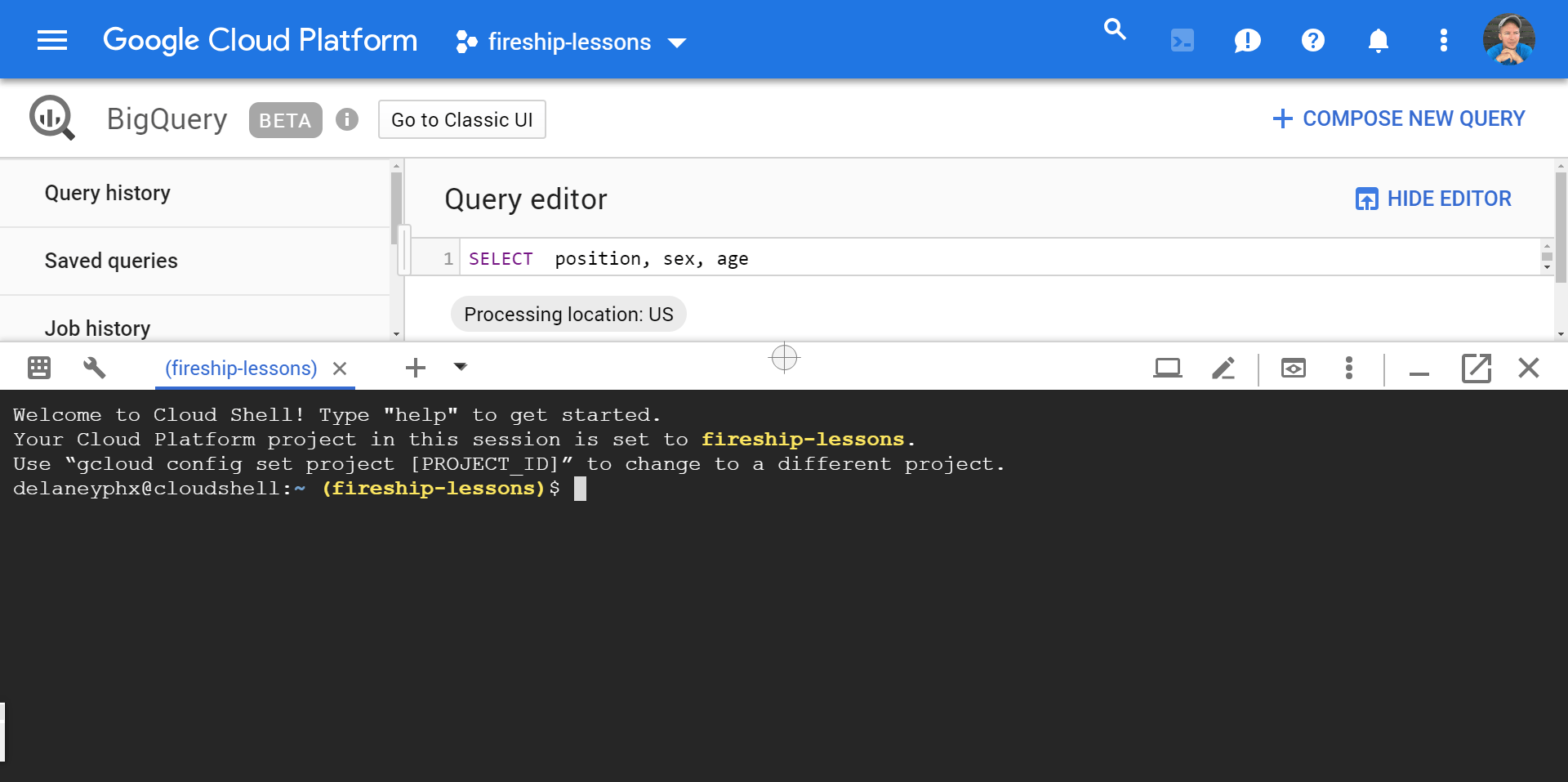Select the (fireship-lessons) terminal tab

coord(241,368)
